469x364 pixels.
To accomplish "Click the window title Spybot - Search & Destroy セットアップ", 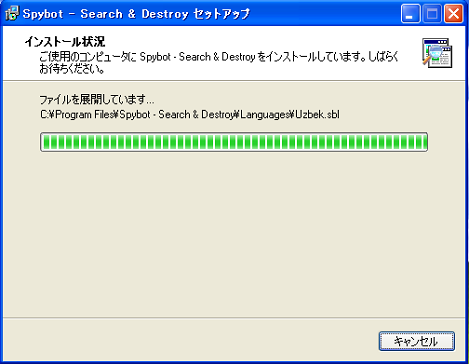I will (136, 14).
